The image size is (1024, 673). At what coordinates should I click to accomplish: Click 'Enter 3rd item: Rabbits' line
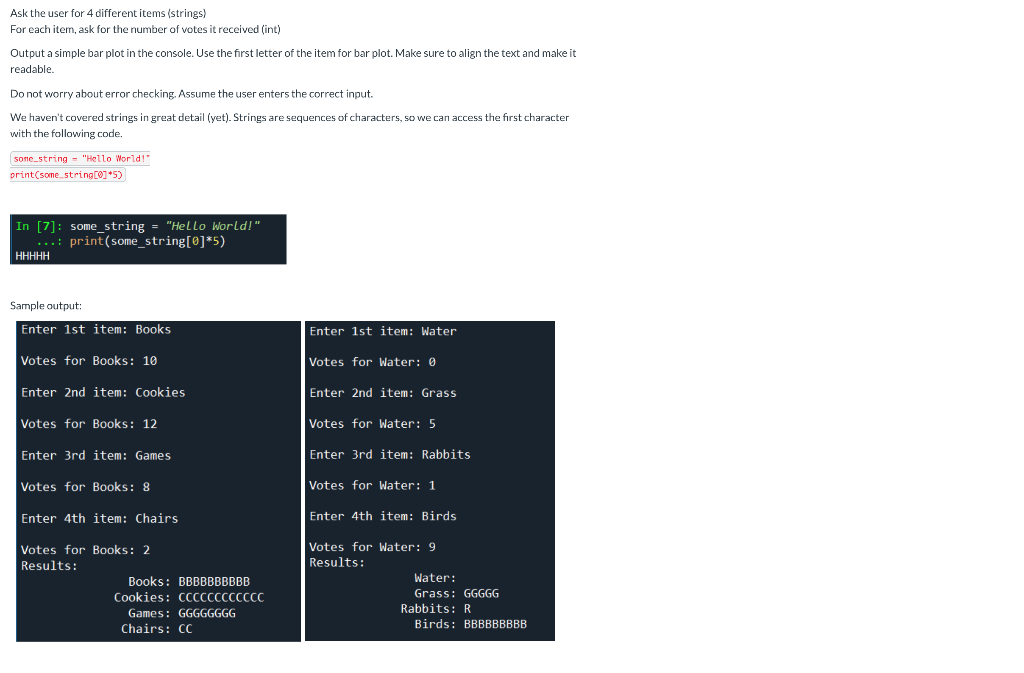390,454
